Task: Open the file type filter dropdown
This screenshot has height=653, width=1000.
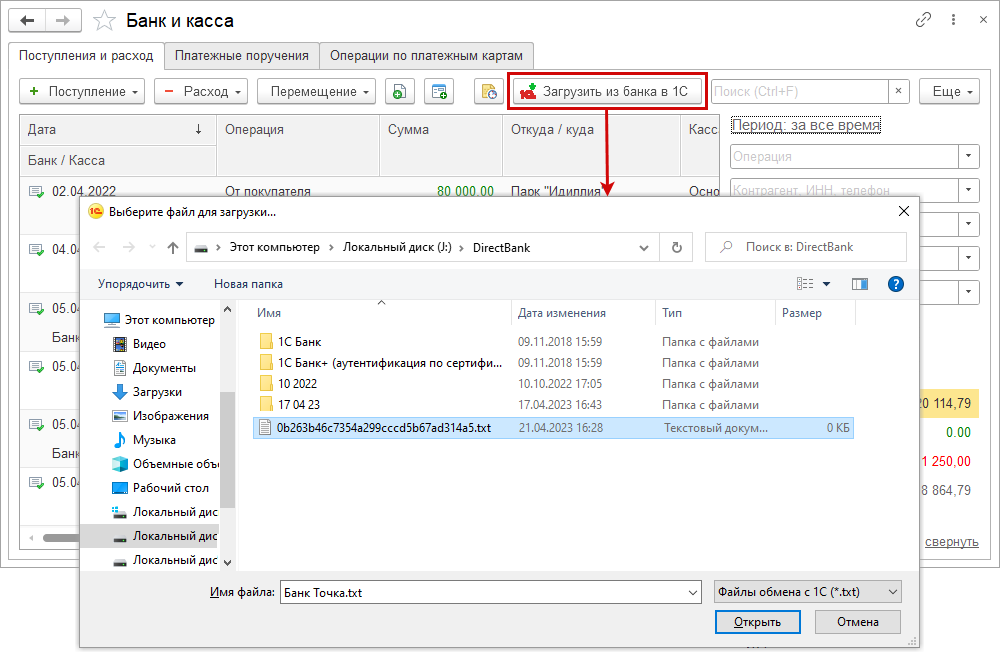Action: coord(809,592)
